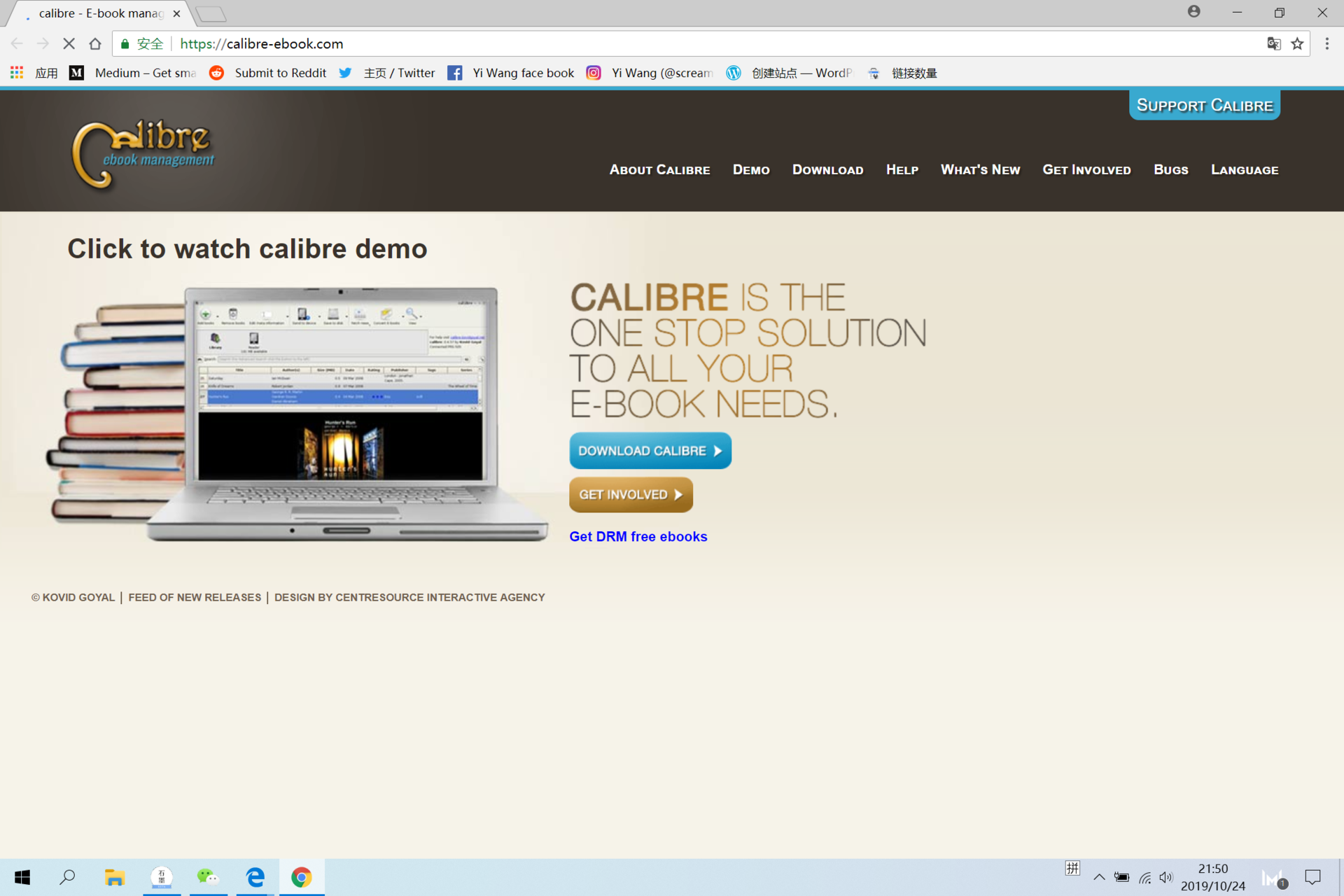This screenshot has width=1344, height=896.
Task: Click the address bar URL
Action: click(x=261, y=43)
